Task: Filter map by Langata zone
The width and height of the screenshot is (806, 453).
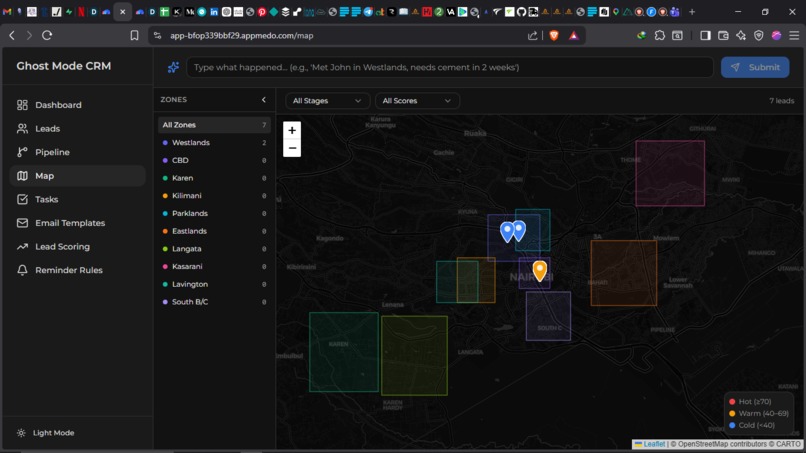Action: [x=214, y=249]
